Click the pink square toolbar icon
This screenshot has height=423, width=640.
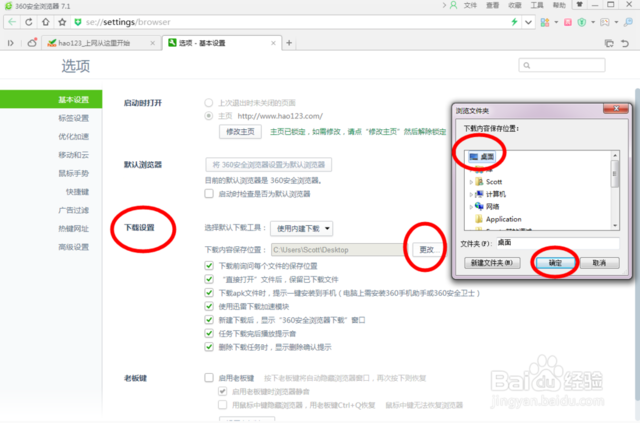pos(568,22)
